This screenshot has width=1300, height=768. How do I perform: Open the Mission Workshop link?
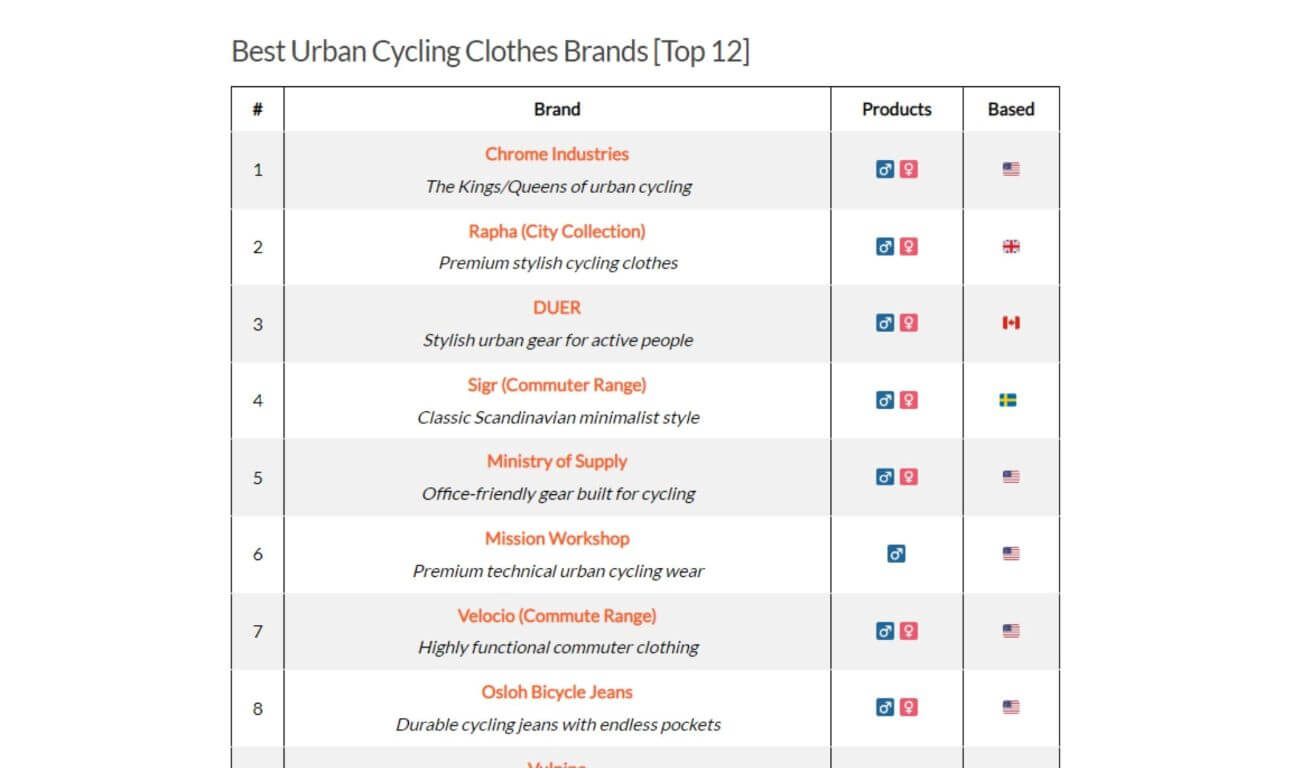[557, 538]
